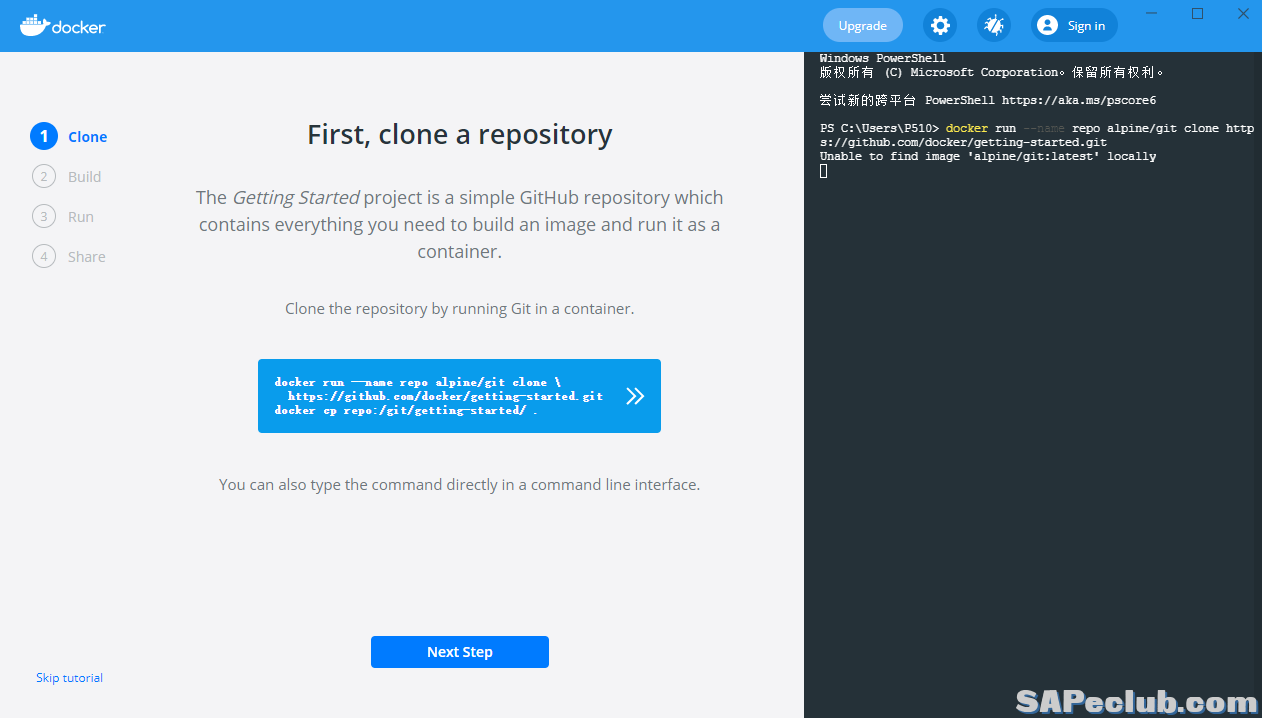Click the Sign in button
Image resolution: width=1262 pixels, height=718 pixels.
pos(1085,26)
